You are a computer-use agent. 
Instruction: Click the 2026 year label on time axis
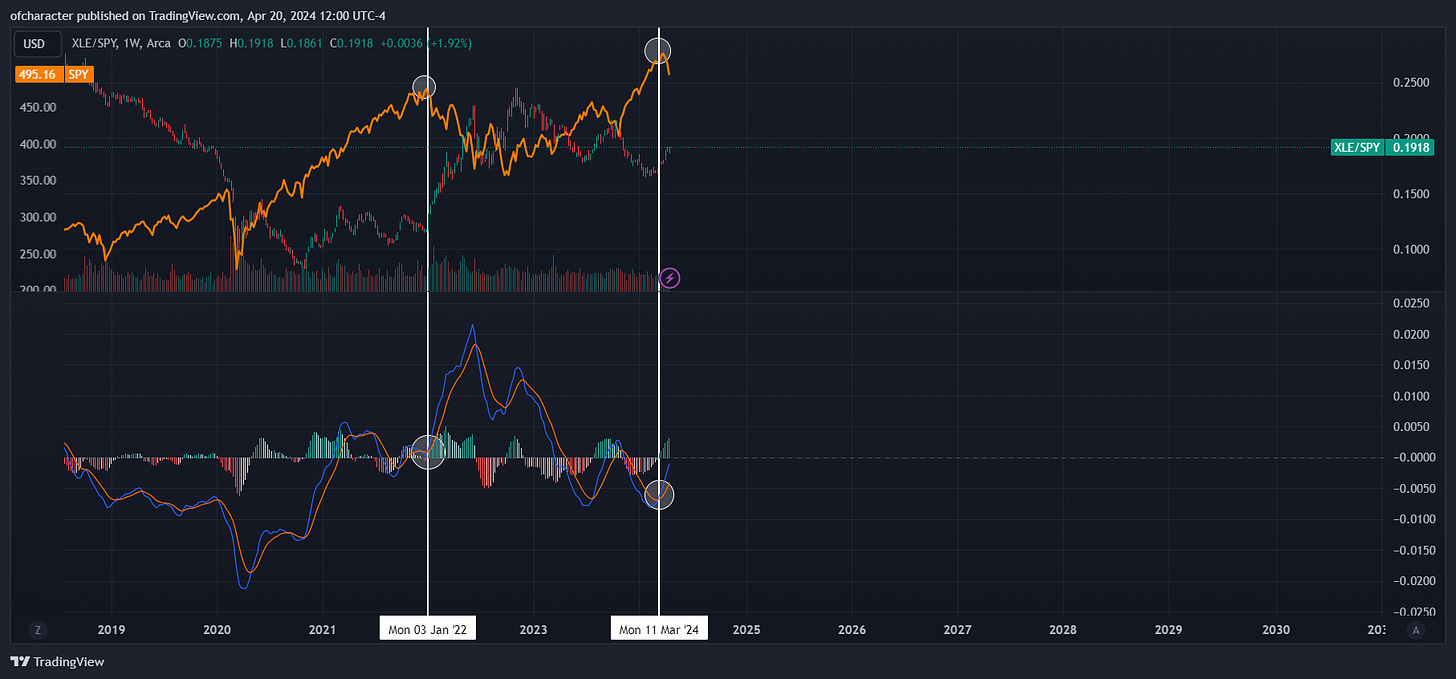click(x=852, y=630)
